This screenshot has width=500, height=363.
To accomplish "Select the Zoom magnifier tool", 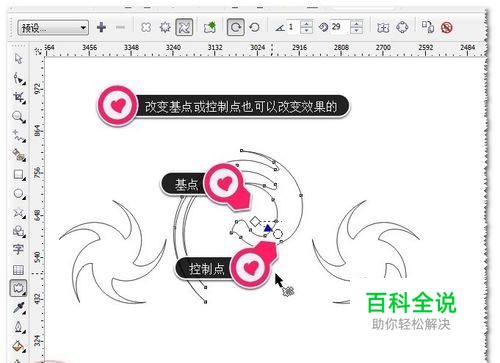I will point(19,117).
